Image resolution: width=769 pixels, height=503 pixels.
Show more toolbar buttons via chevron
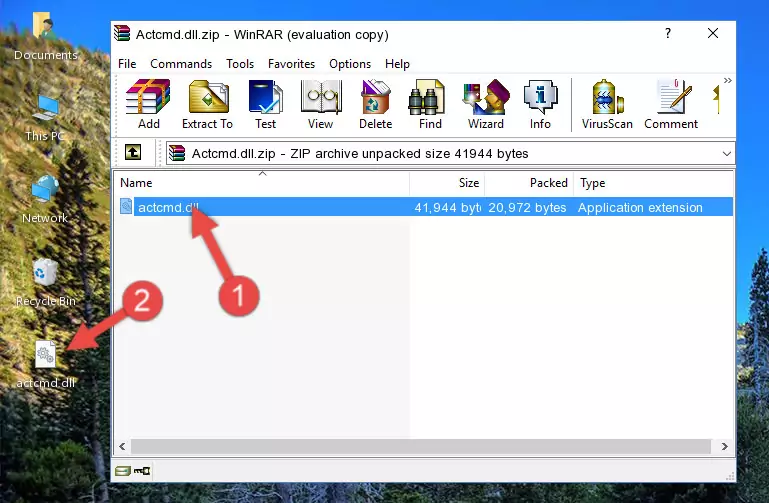pos(727,80)
